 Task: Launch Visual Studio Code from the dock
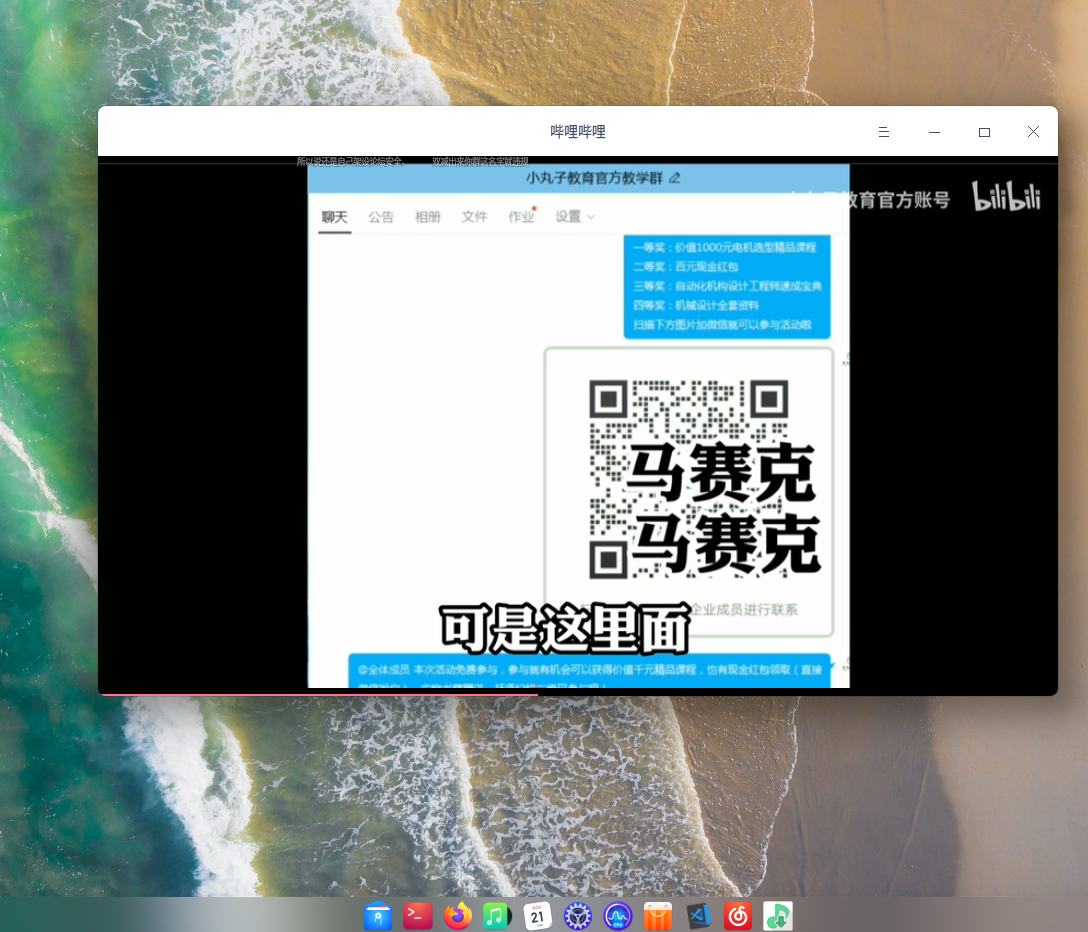point(698,915)
